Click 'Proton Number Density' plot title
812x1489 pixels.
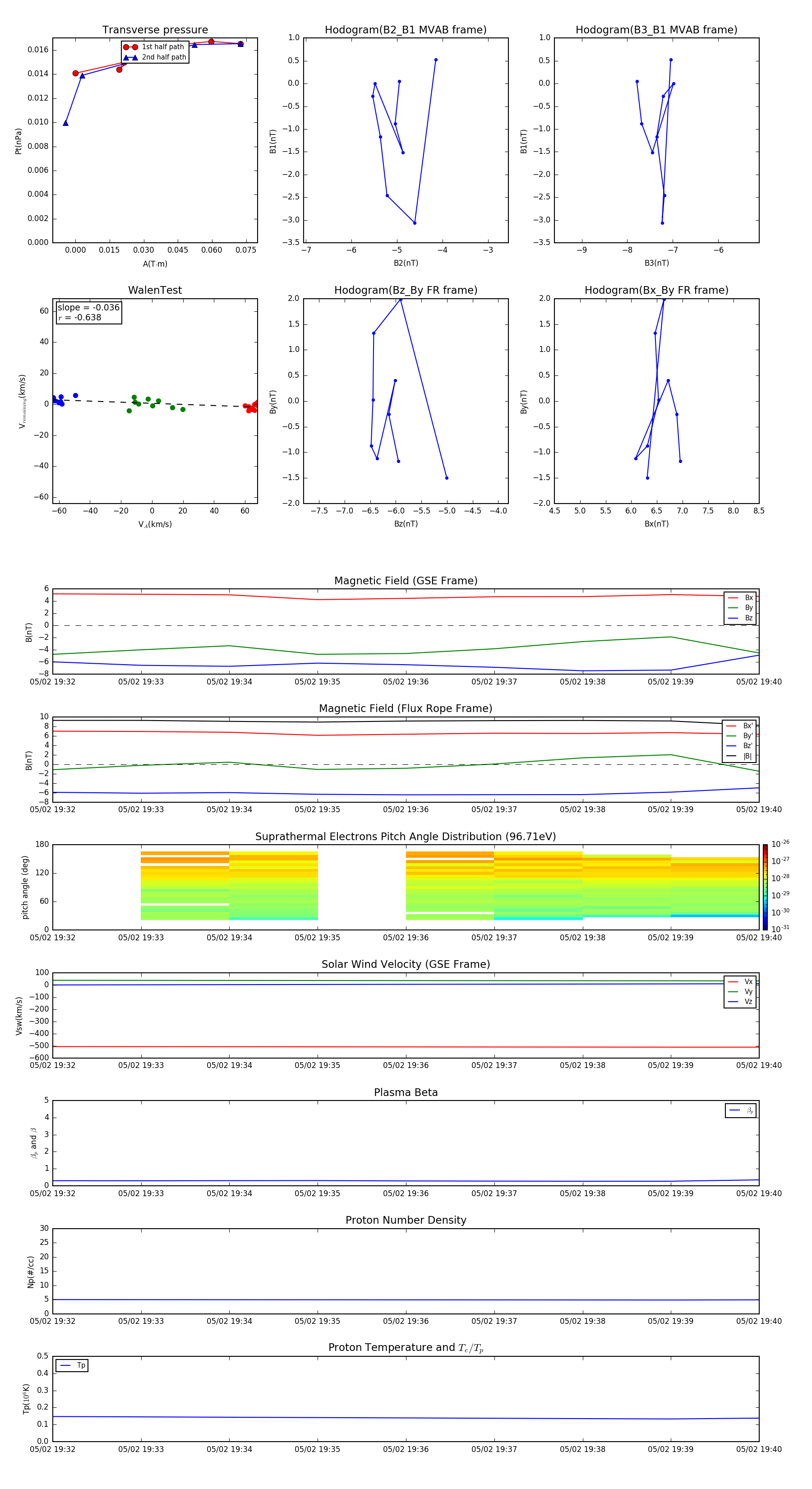[406, 1220]
